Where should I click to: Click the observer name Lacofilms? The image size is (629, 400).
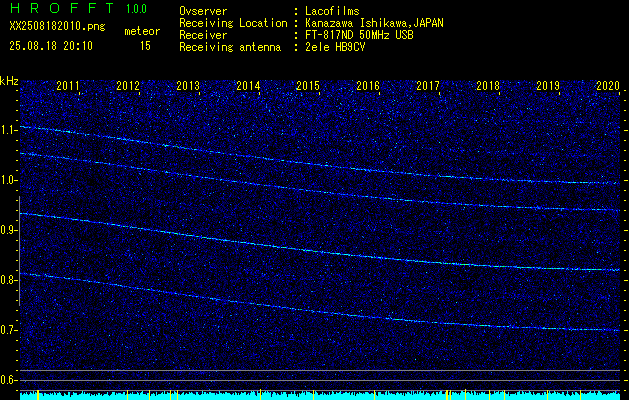[x=332, y=11]
